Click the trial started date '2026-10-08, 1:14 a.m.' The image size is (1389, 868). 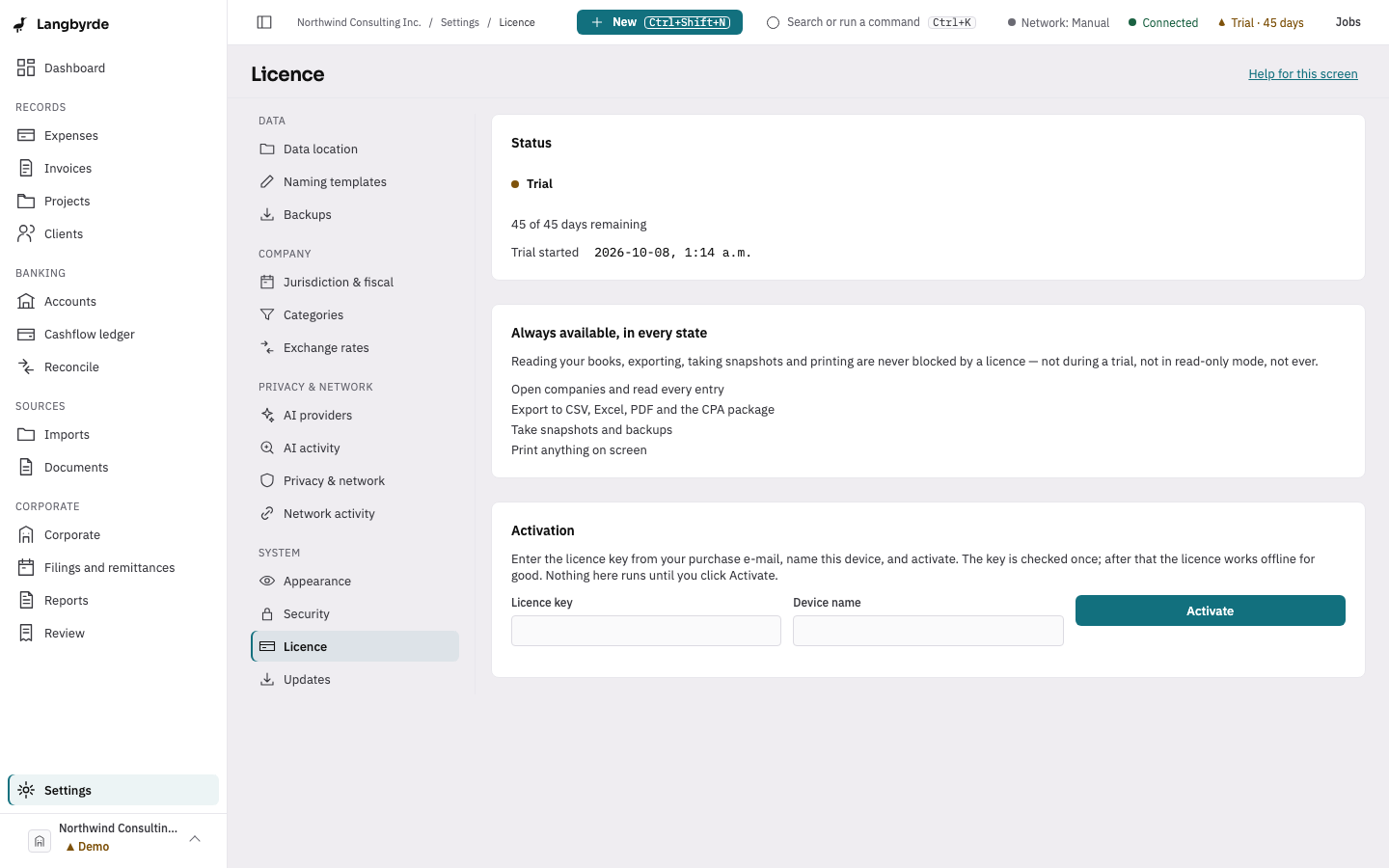click(672, 253)
